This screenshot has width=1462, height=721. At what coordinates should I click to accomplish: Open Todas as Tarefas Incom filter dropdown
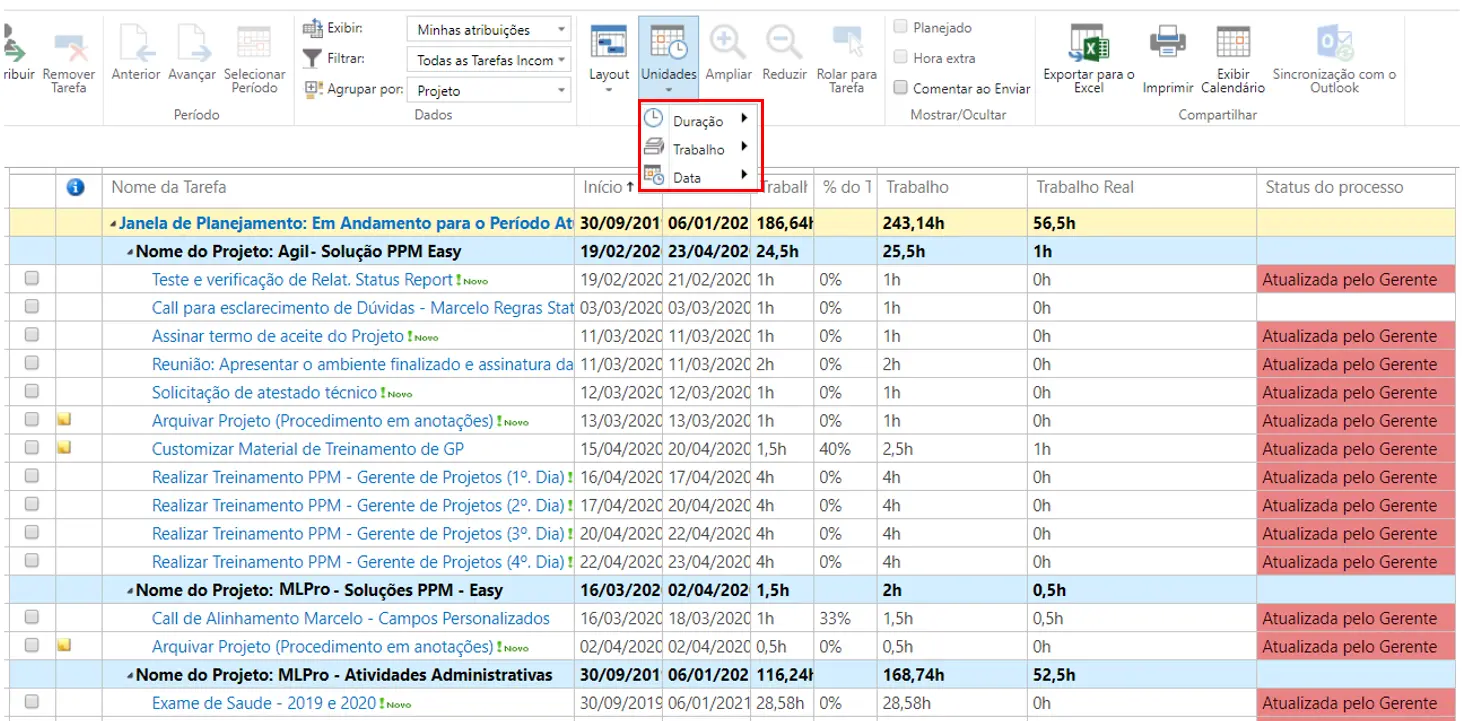click(489, 60)
